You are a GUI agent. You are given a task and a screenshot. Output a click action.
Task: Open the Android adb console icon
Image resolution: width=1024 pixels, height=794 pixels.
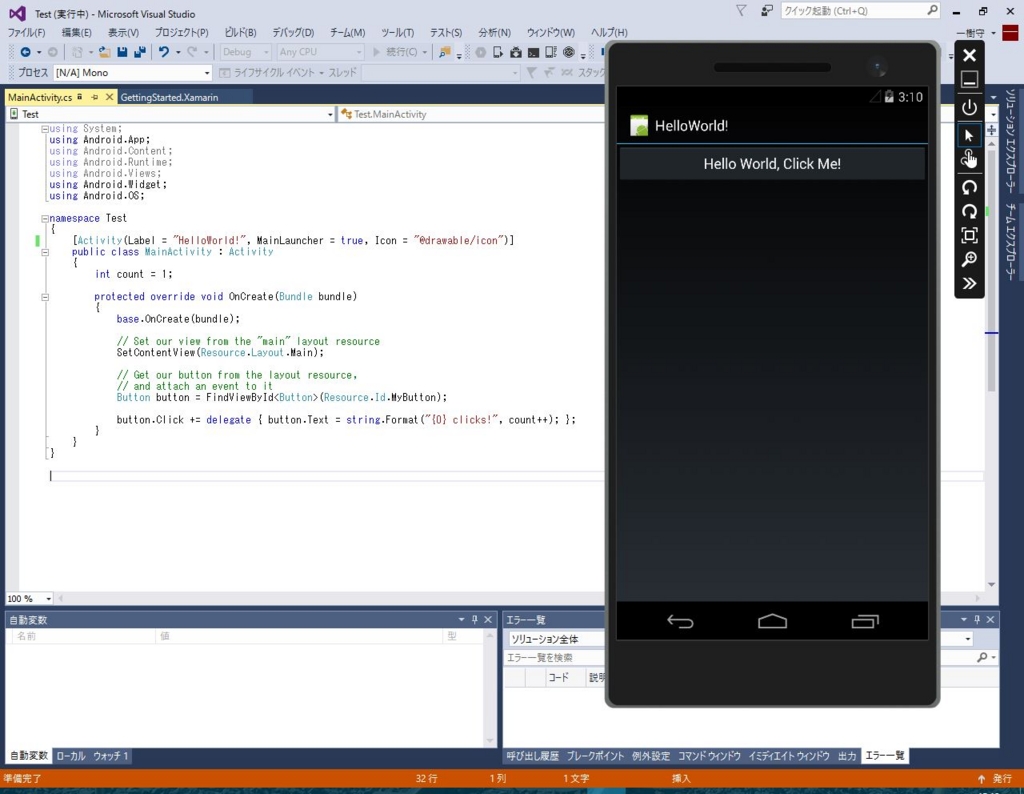coord(533,52)
